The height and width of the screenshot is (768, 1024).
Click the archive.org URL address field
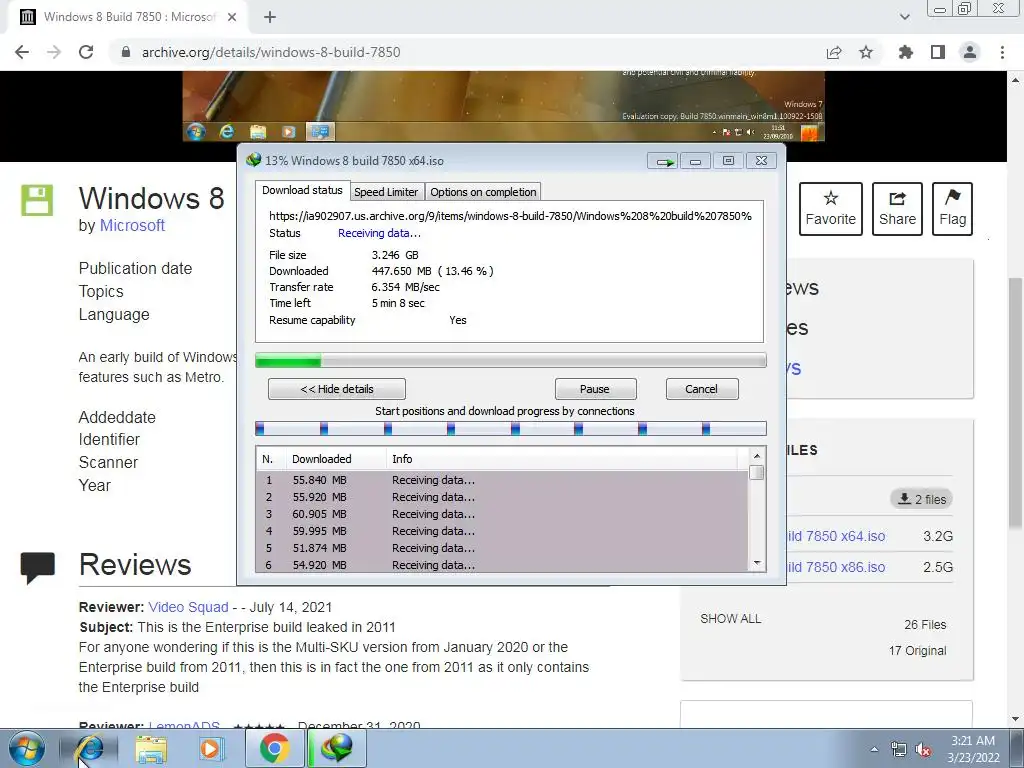pos(271,52)
